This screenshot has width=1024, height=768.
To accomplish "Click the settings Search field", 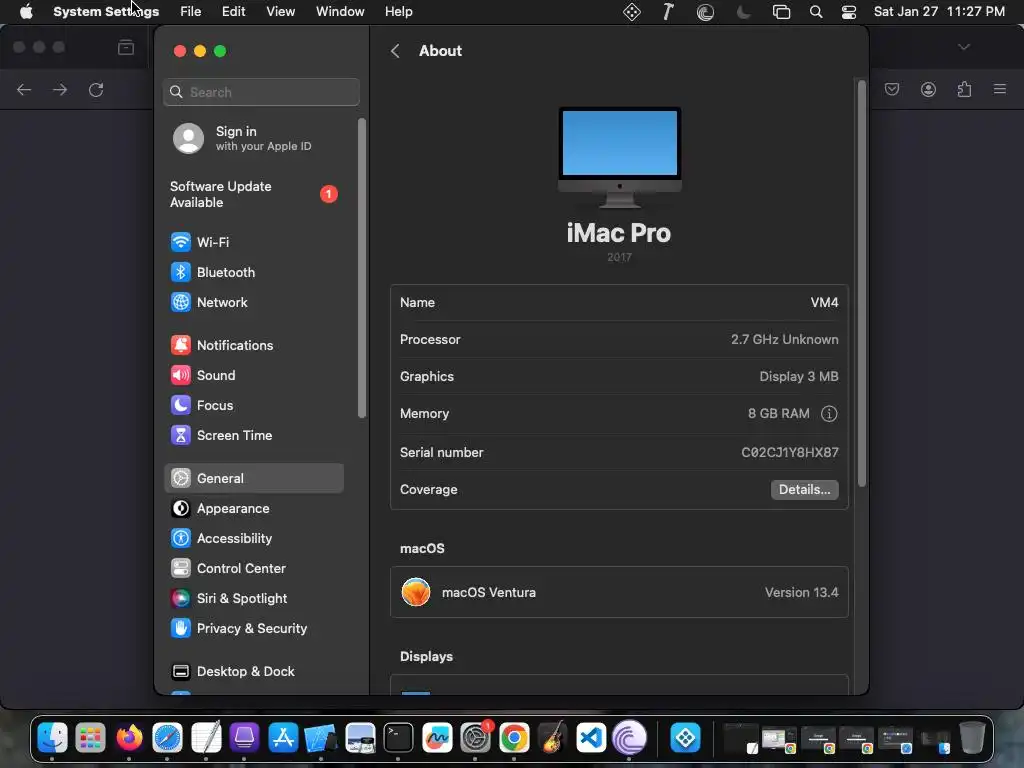I will (x=261, y=92).
